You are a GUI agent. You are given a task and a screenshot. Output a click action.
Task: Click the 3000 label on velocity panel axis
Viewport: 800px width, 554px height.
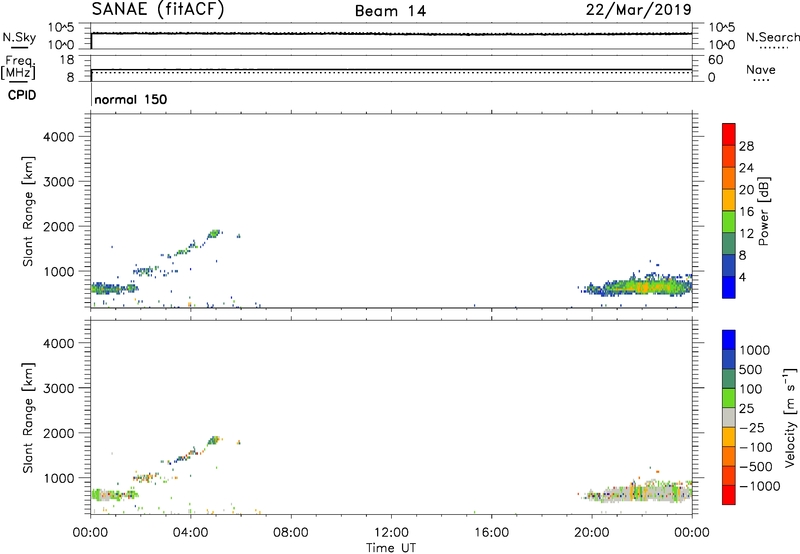[x=59, y=388]
